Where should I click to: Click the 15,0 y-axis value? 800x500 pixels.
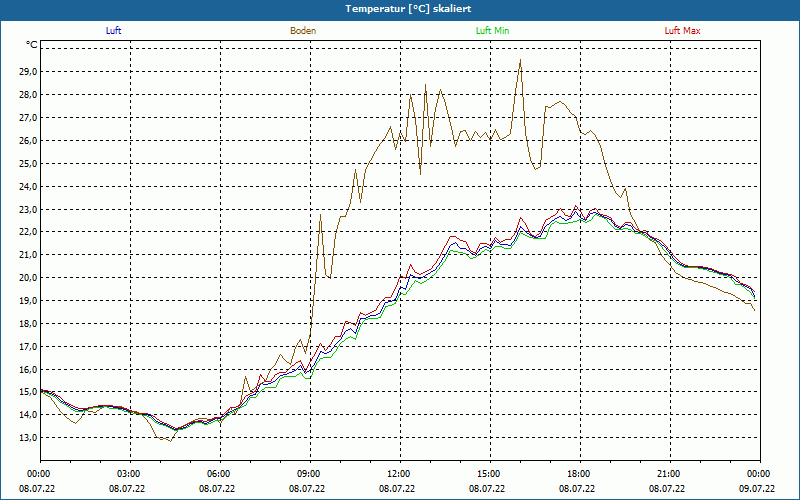coord(28,392)
